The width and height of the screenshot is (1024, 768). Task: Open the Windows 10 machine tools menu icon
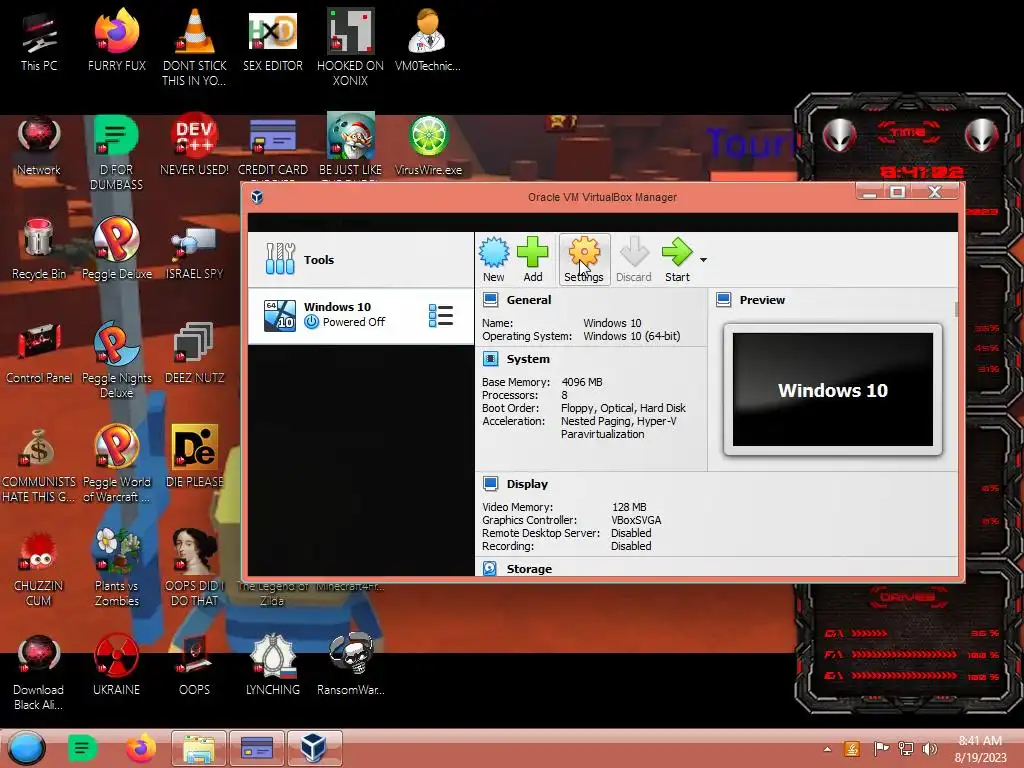pos(441,315)
